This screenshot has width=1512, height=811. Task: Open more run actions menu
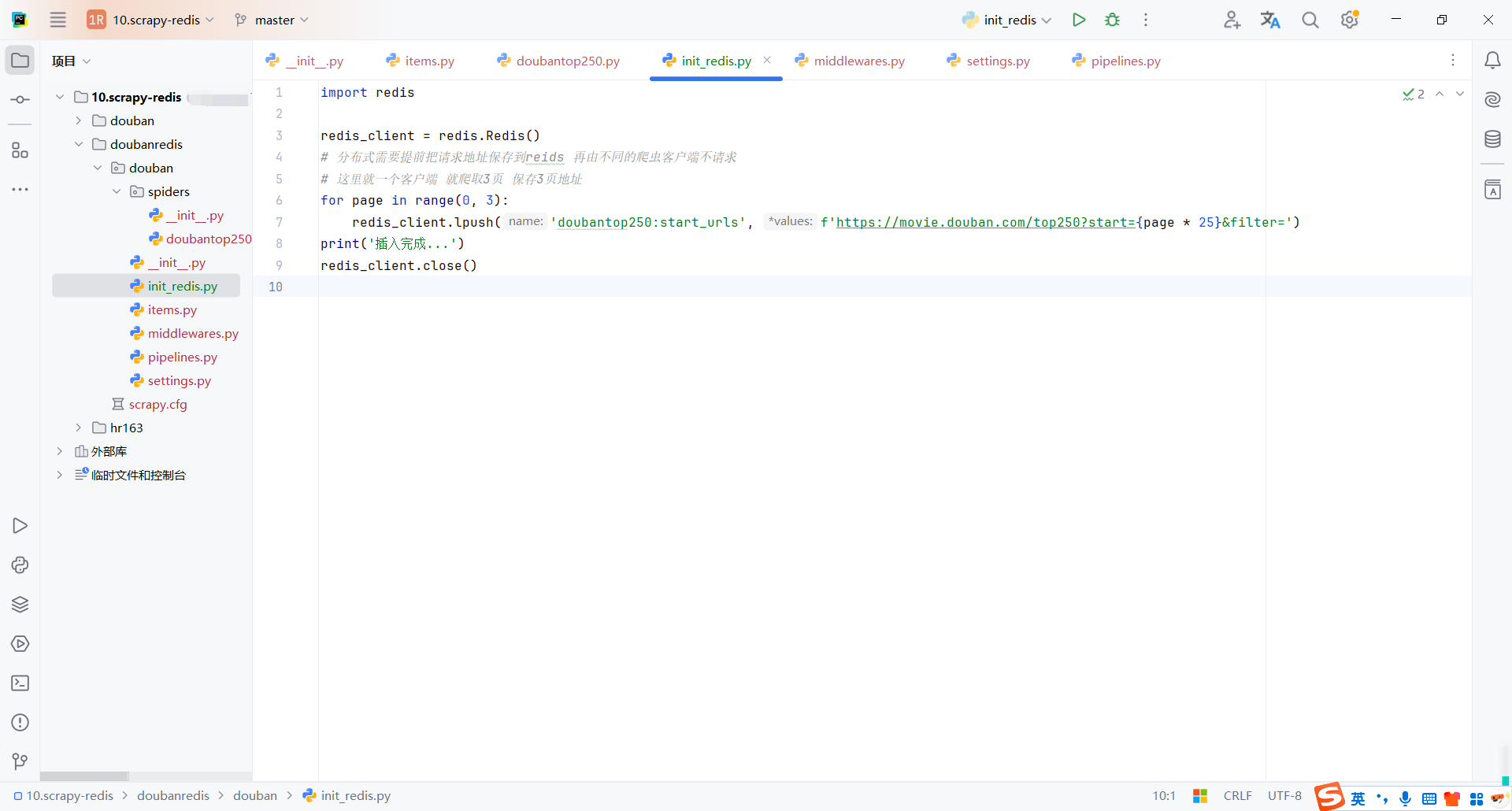pos(1146,20)
